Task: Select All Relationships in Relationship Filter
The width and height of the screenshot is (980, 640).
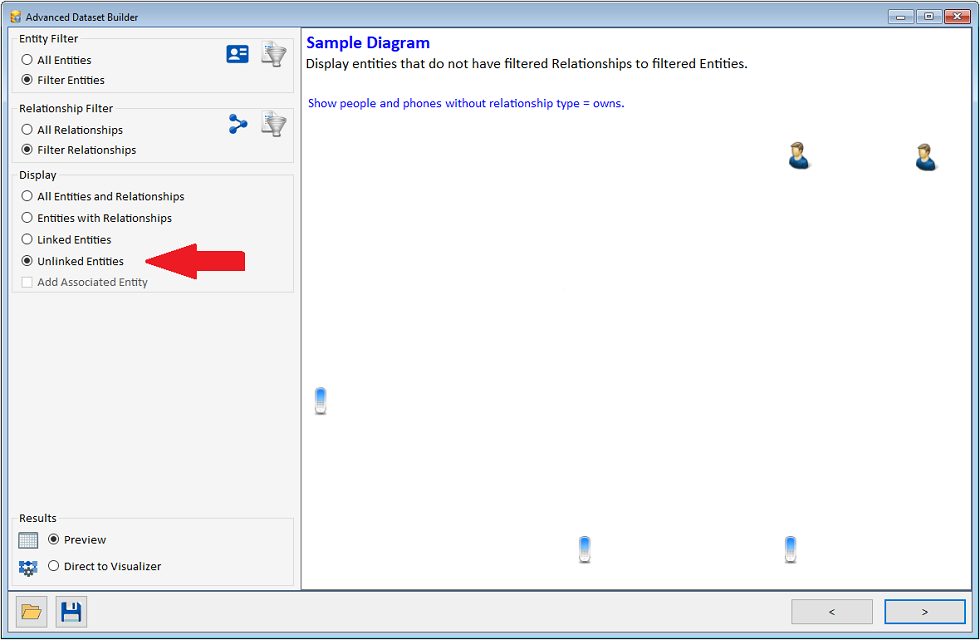Action: tap(27, 130)
